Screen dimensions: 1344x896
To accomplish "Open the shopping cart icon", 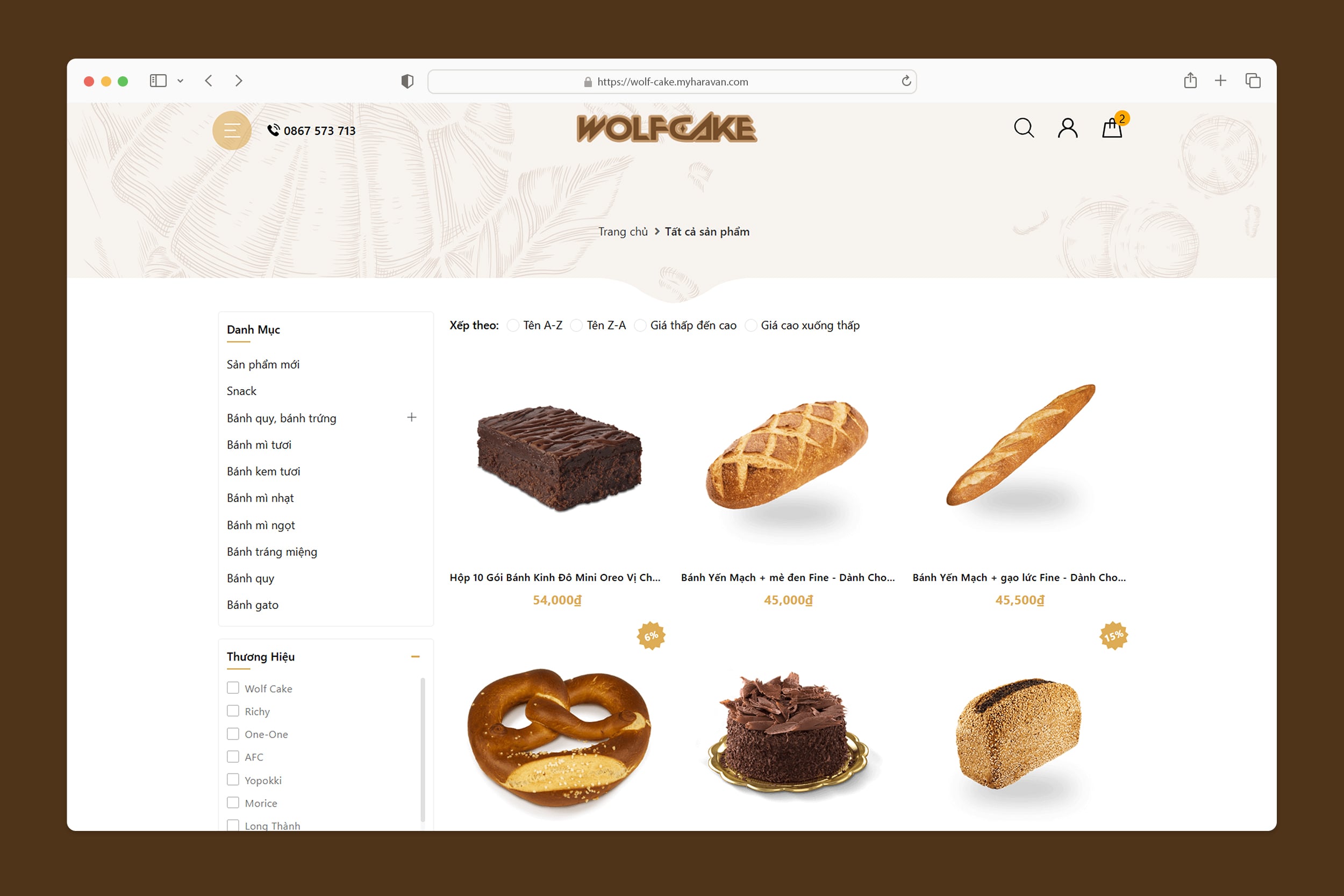I will pyautogui.click(x=1112, y=128).
